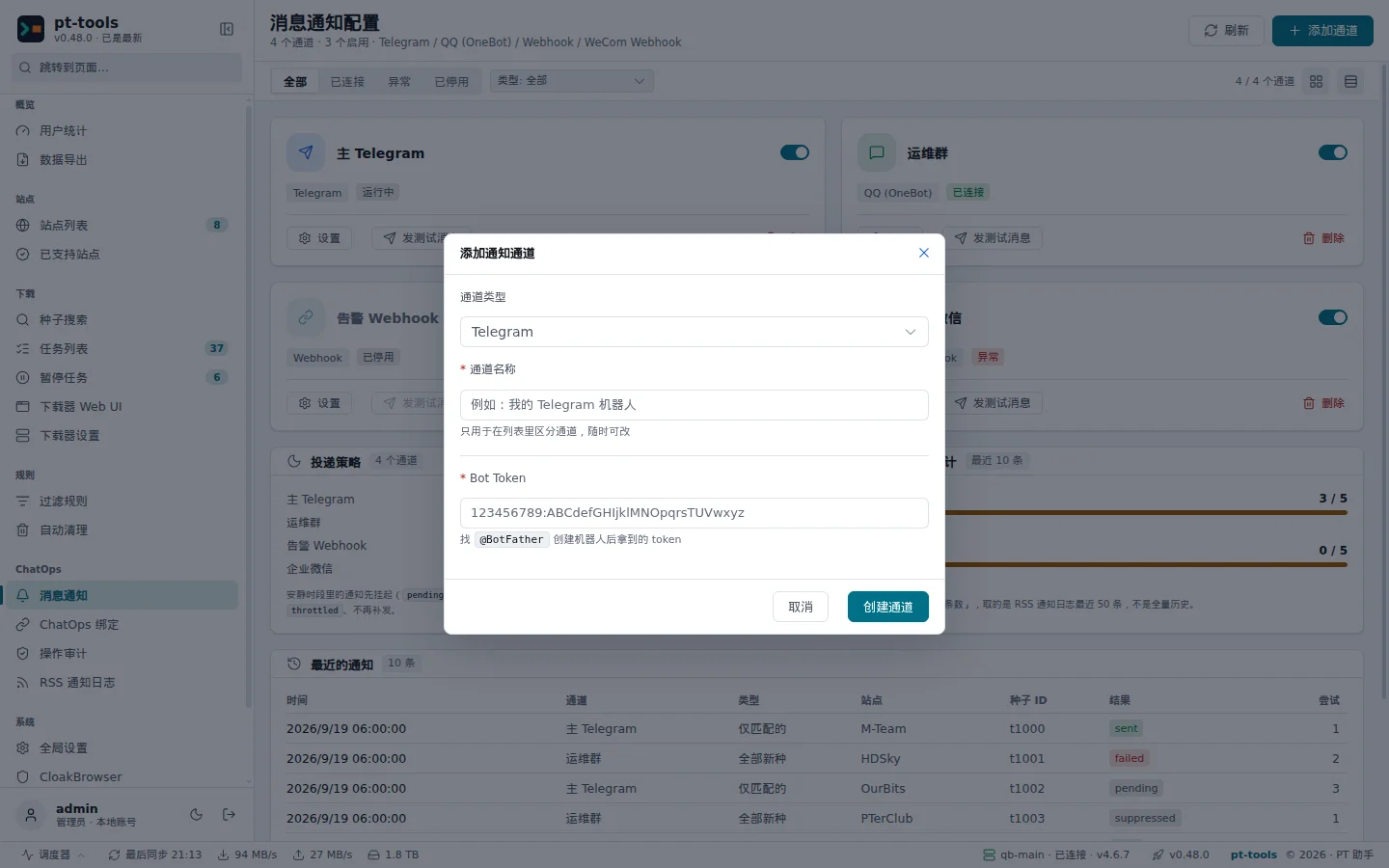
Task: Toggle dark mode moon icon
Action: tap(196, 815)
